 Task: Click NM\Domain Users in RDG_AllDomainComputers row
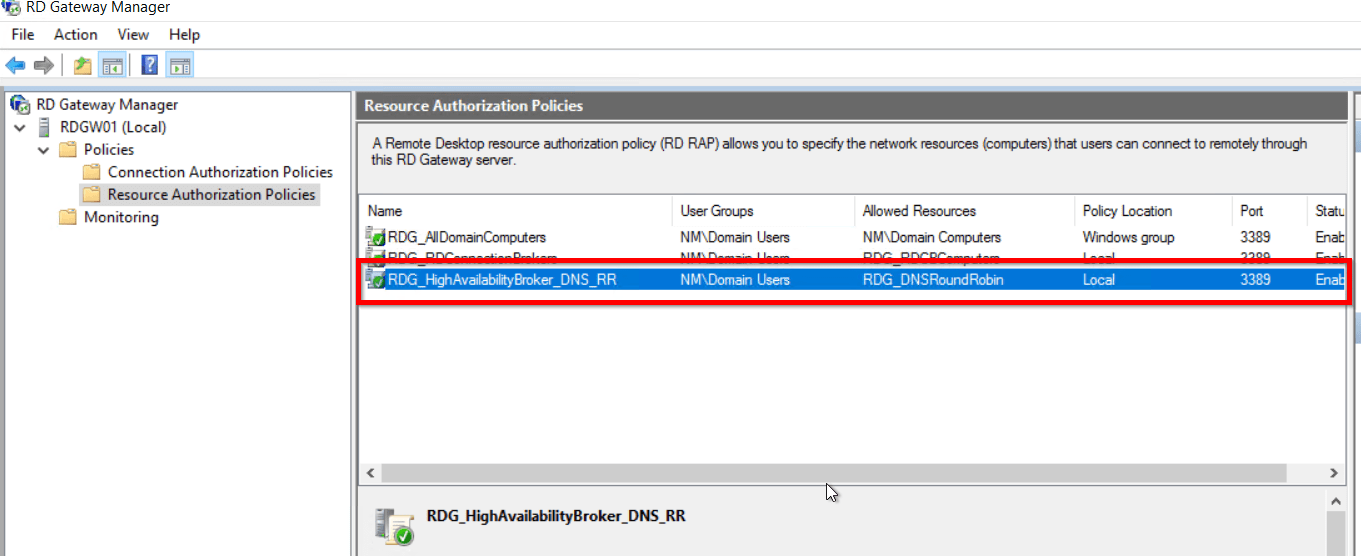735,237
